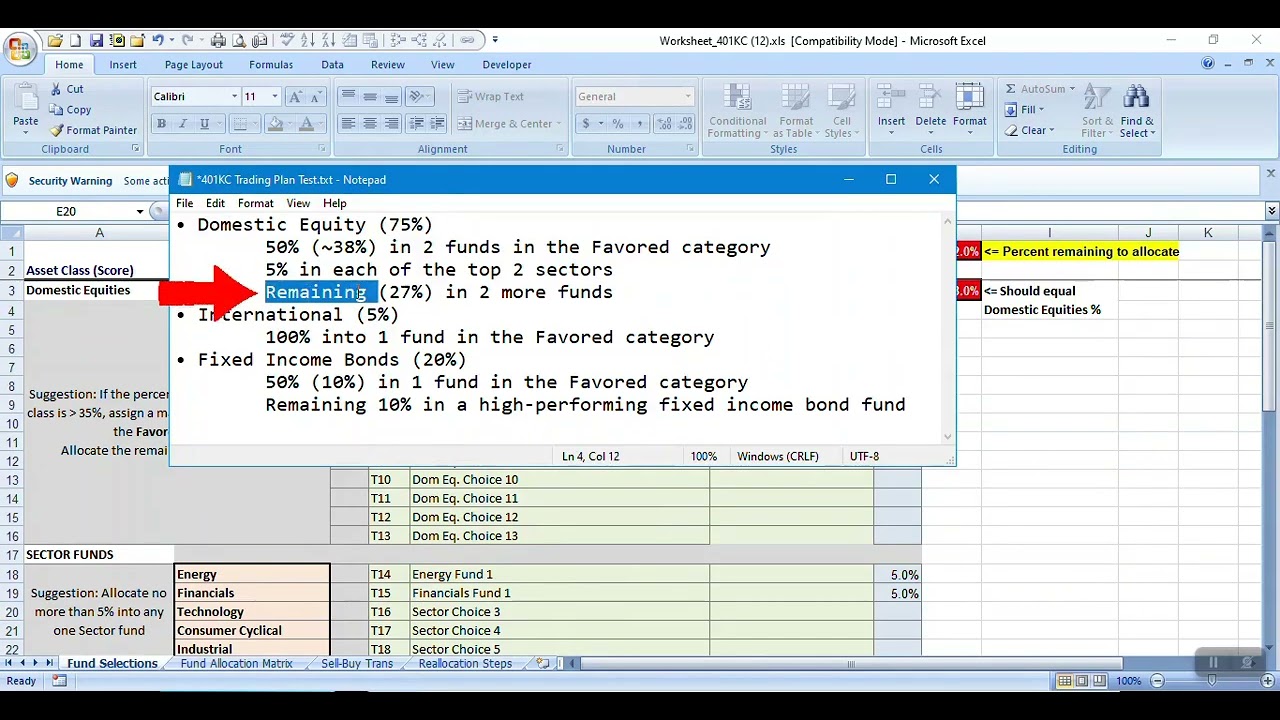Click the Sort & Filter icon
Screen dimensions: 1280x720
[1097, 112]
